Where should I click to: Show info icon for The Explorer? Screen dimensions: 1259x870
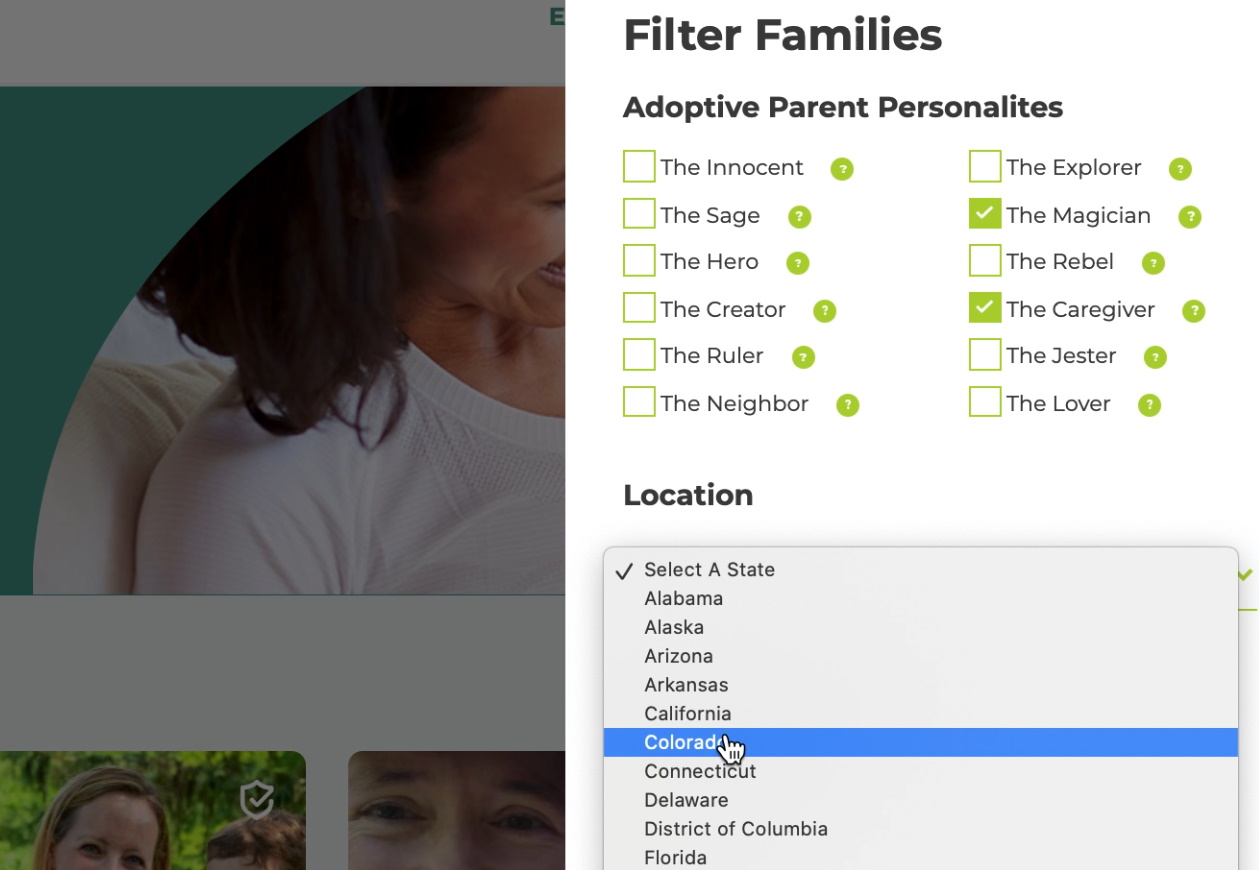pyautogui.click(x=1180, y=169)
